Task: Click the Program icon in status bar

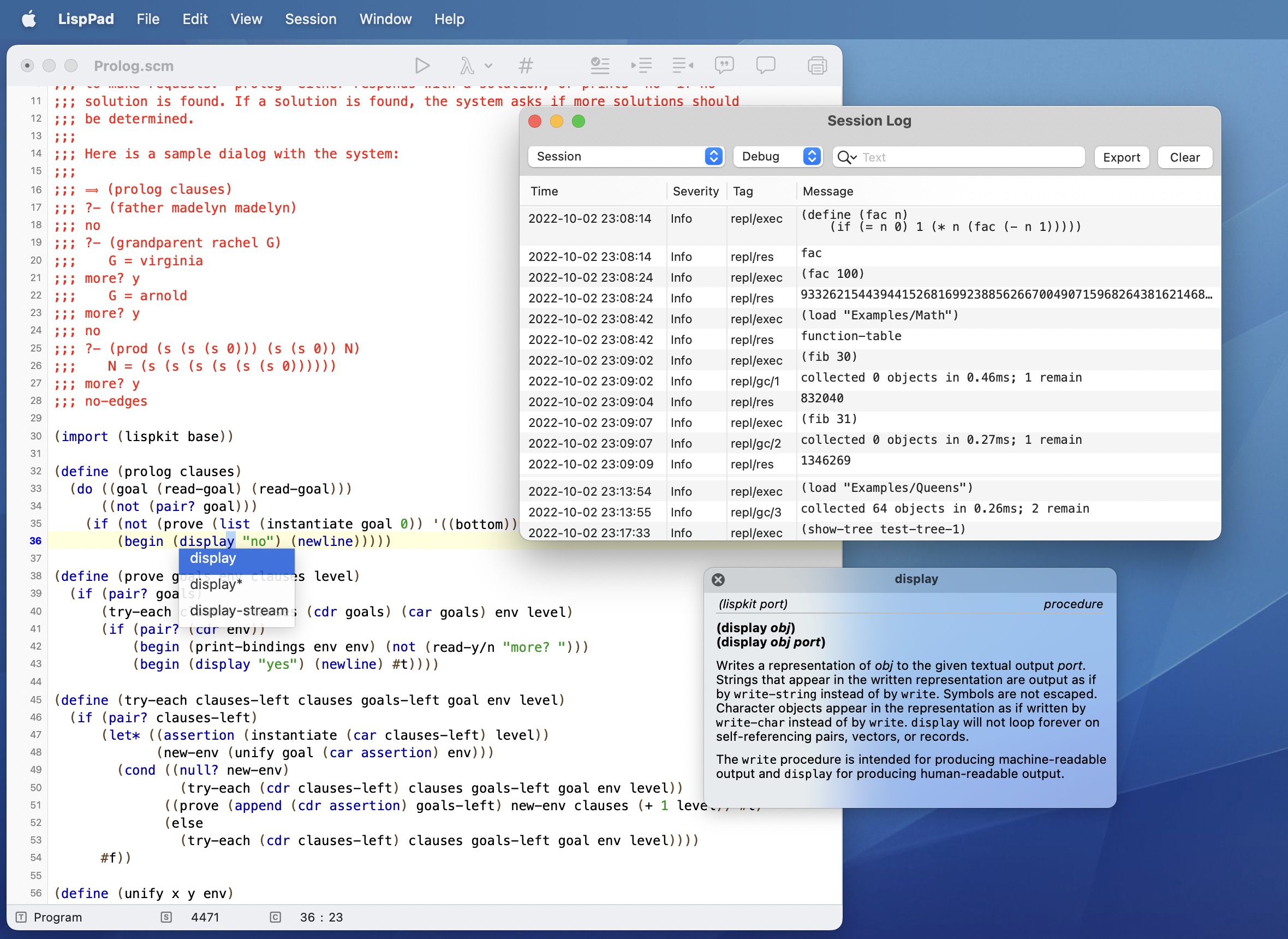Action: click(x=21, y=917)
